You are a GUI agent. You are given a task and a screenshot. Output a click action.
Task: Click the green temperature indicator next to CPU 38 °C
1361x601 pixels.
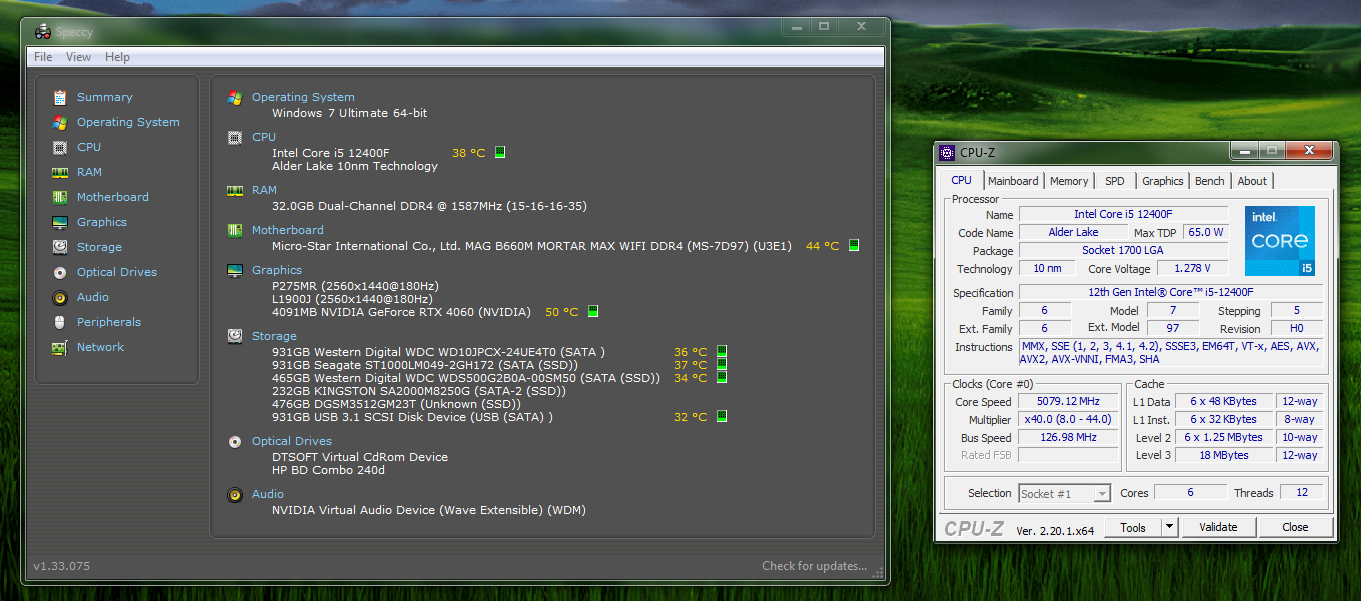[x=500, y=152]
